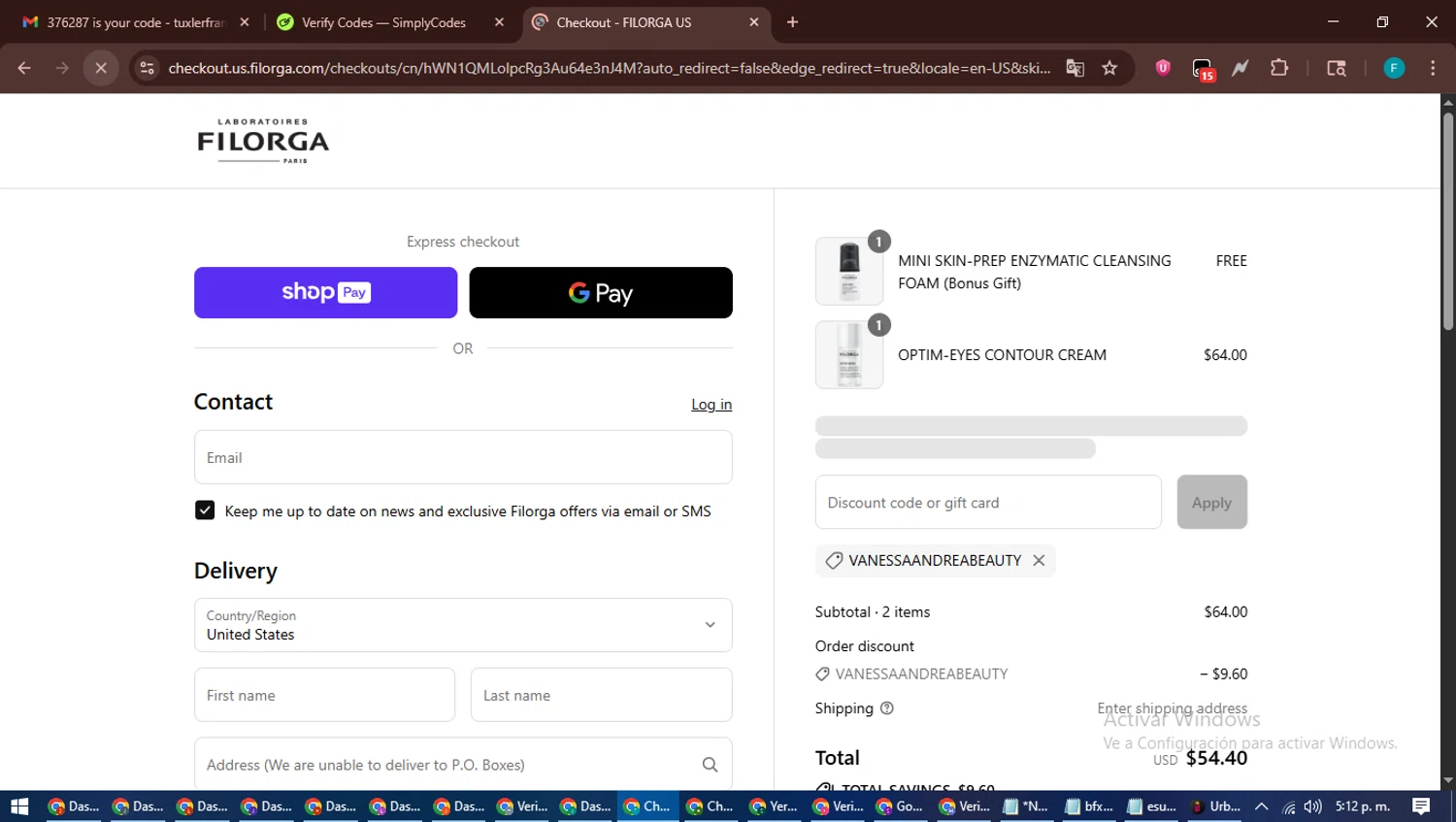Viewport: 1456px width, 822px height.
Task: Click the page vertical scrollbar
Action: pos(1448,221)
